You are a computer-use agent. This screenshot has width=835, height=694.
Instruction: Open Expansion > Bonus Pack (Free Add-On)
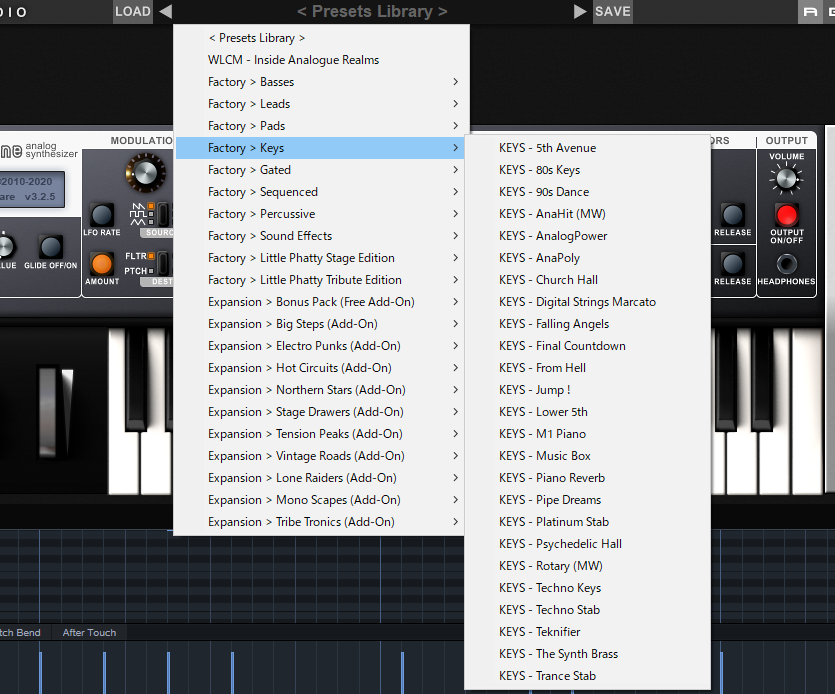tap(320, 302)
